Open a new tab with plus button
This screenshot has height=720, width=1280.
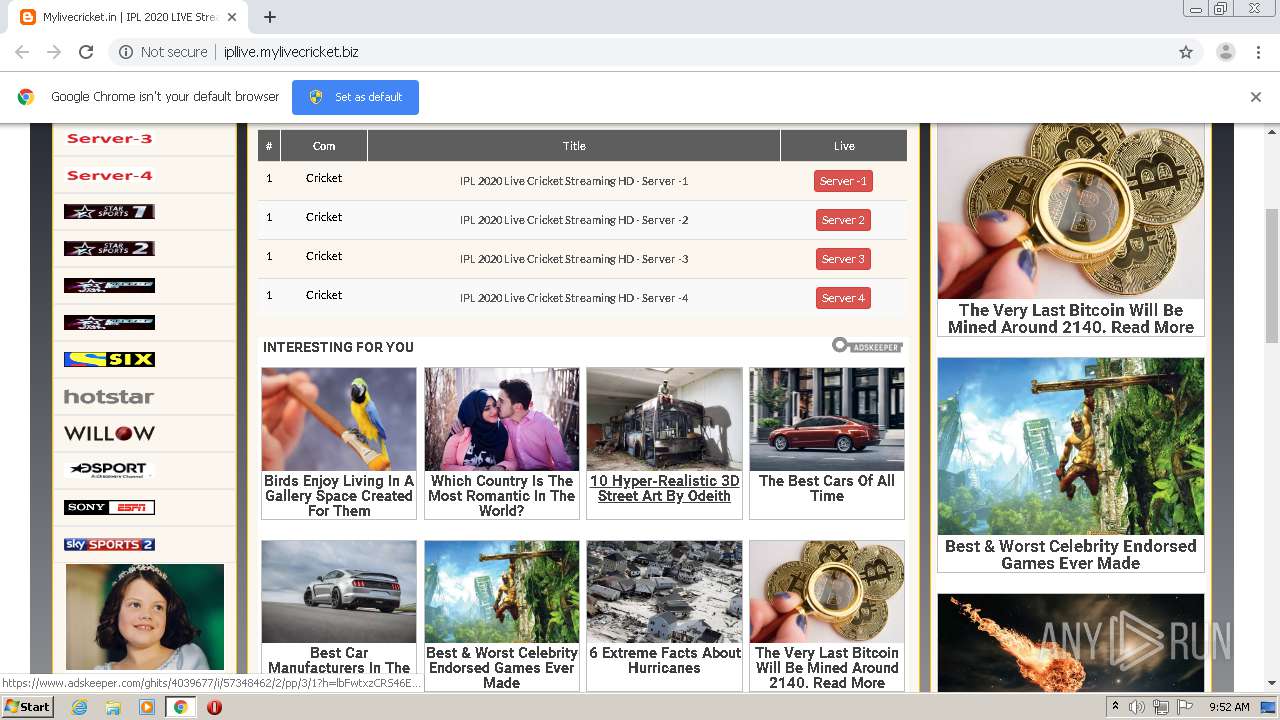pos(270,17)
